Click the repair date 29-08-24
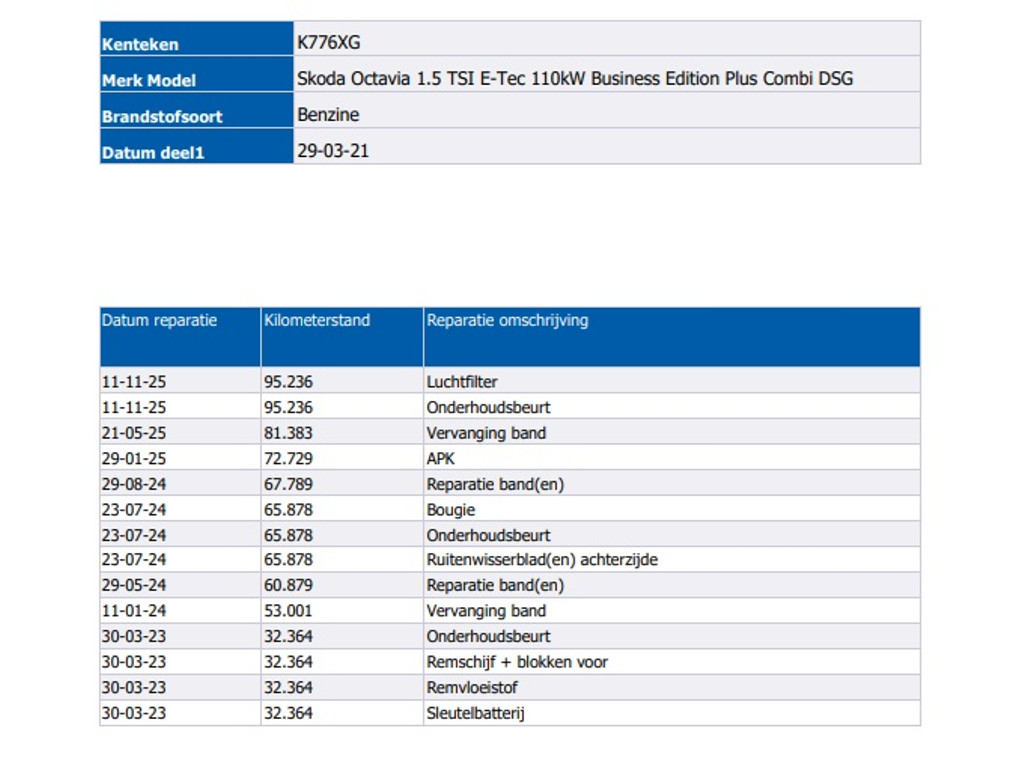This screenshot has width=1024, height=768. coord(134,484)
